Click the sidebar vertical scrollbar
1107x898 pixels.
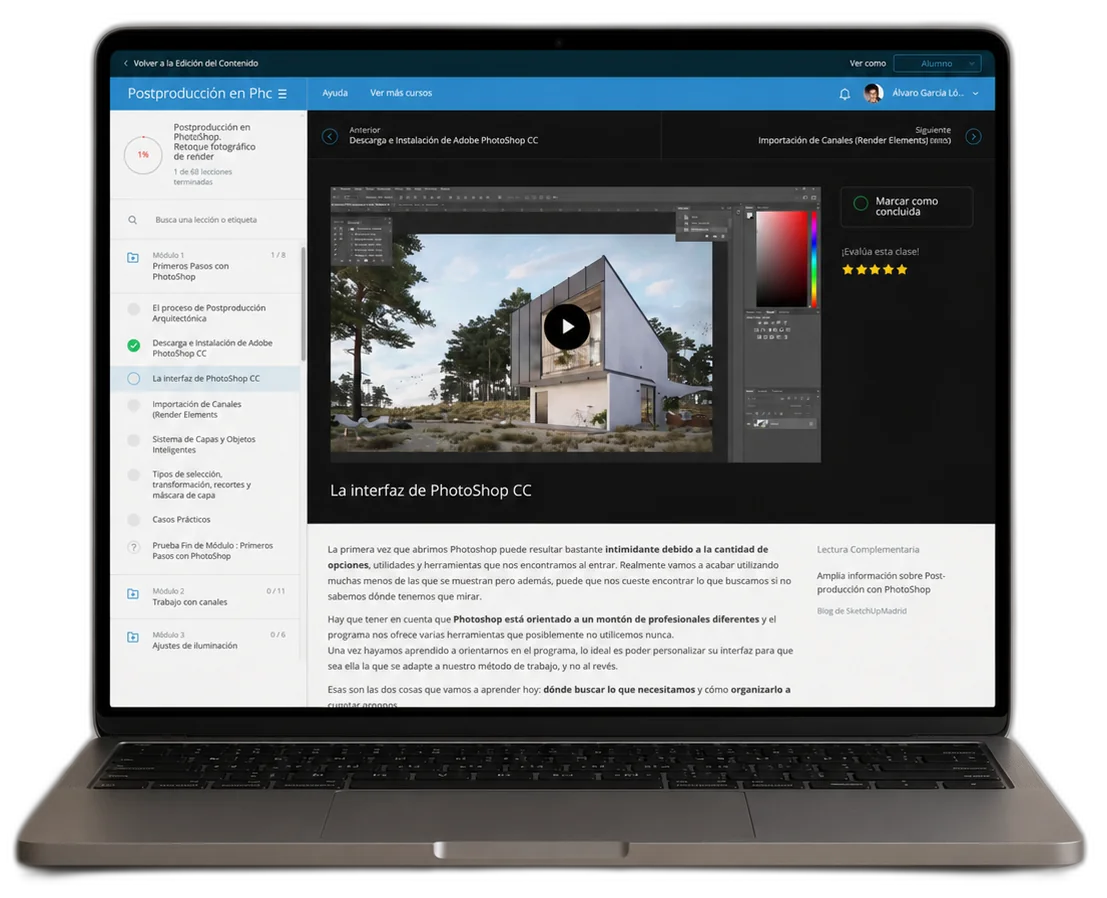[303, 304]
